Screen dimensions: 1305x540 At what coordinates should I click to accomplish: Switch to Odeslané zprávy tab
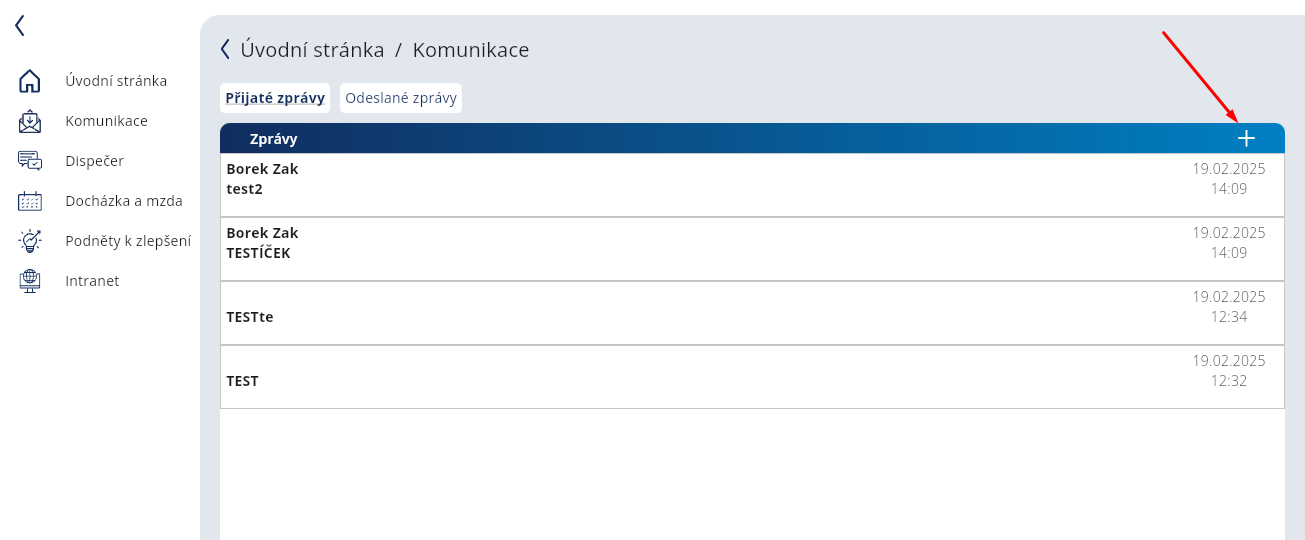pyautogui.click(x=401, y=98)
